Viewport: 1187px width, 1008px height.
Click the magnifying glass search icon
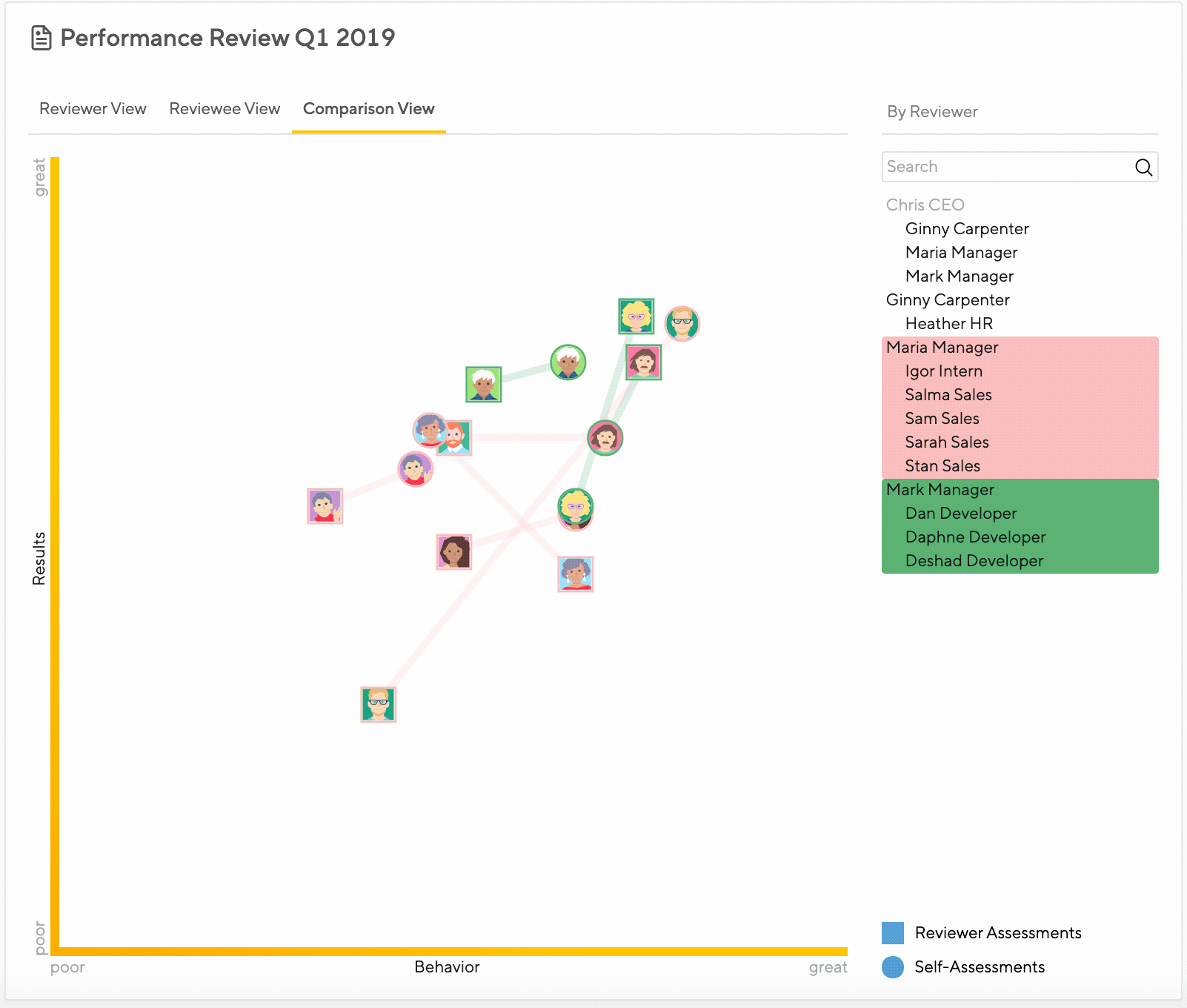click(1142, 167)
